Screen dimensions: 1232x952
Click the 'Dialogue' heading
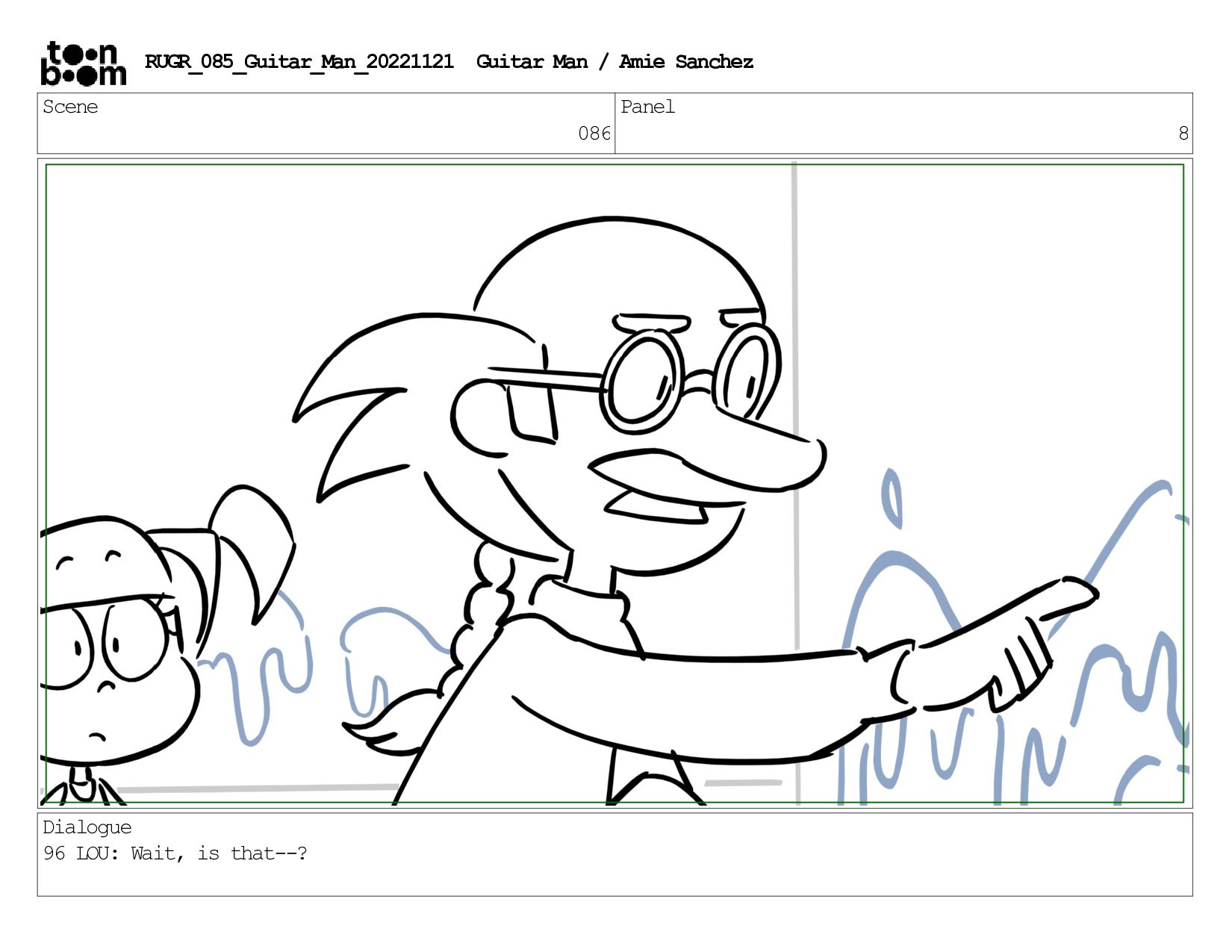(87, 827)
